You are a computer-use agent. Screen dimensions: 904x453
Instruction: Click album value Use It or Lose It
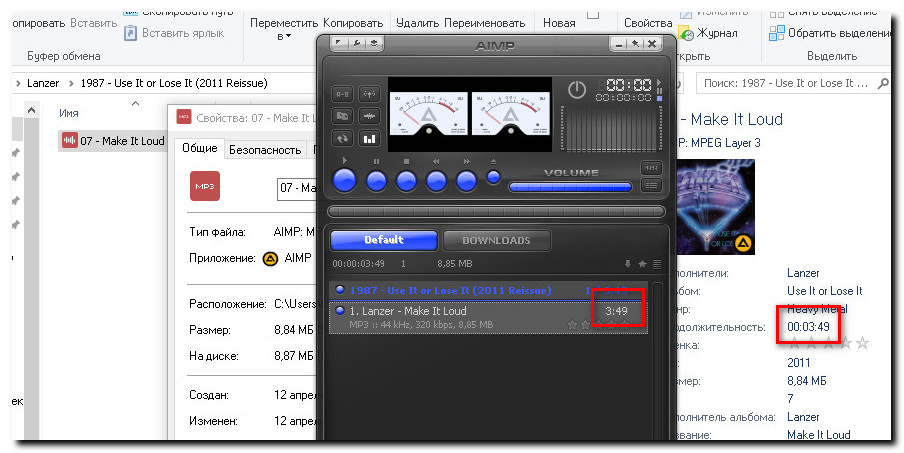825,290
